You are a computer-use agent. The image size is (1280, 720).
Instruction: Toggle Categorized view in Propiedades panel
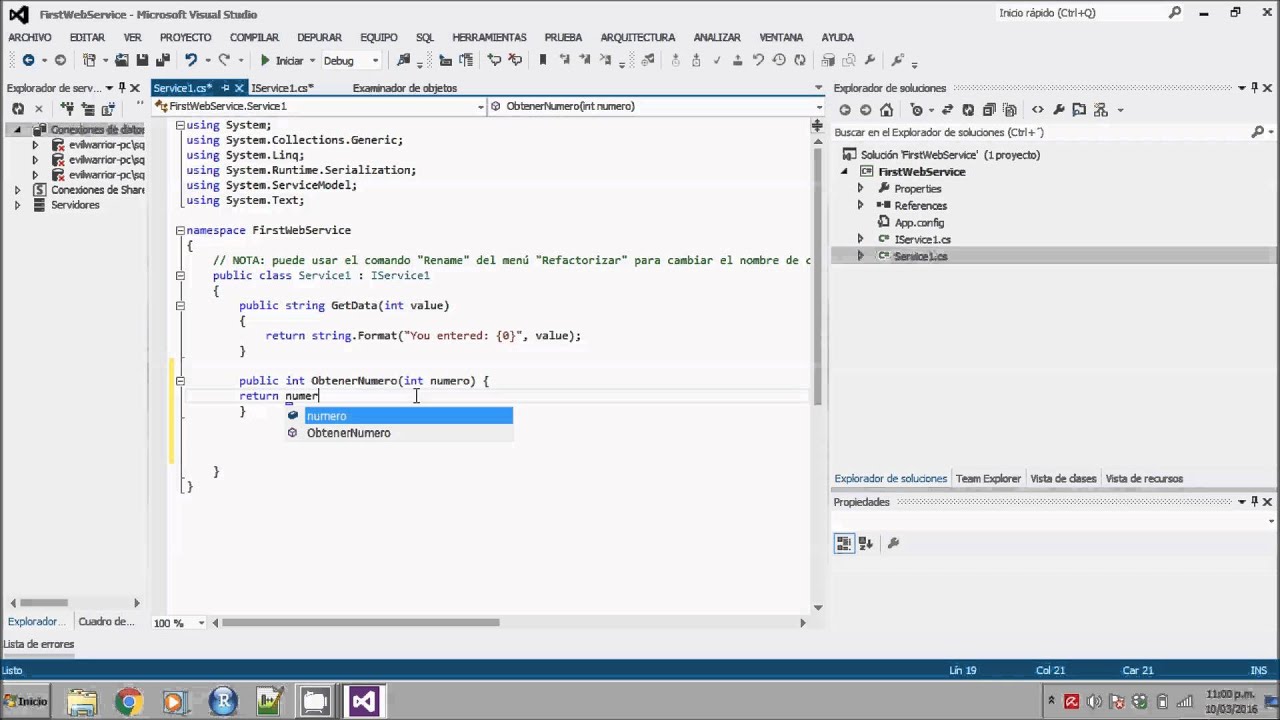point(844,544)
